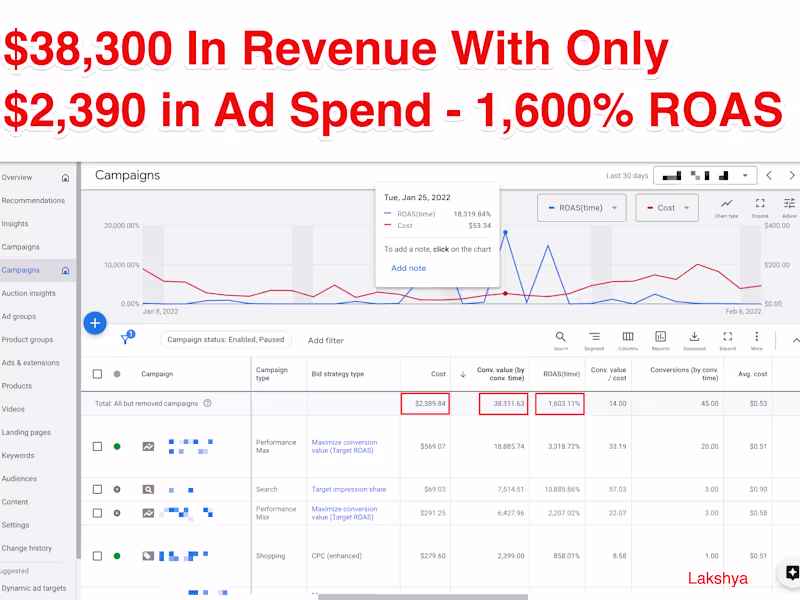Click Search campaign icon in $69.03 row
The height and width of the screenshot is (600, 800).
148,489
